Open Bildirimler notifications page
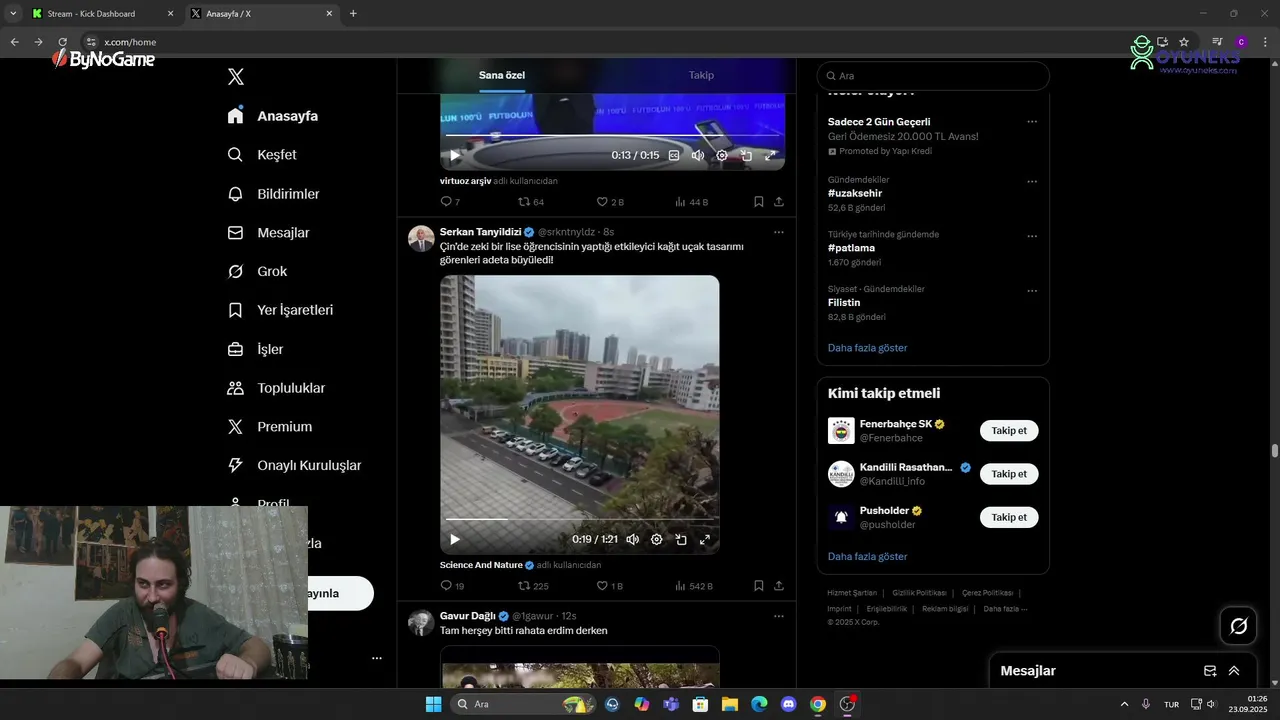1280x720 pixels. tap(273, 194)
